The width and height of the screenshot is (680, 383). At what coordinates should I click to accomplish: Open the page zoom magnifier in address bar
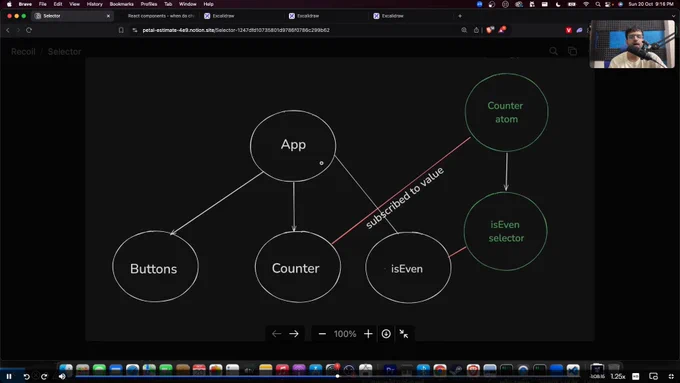pos(464,30)
